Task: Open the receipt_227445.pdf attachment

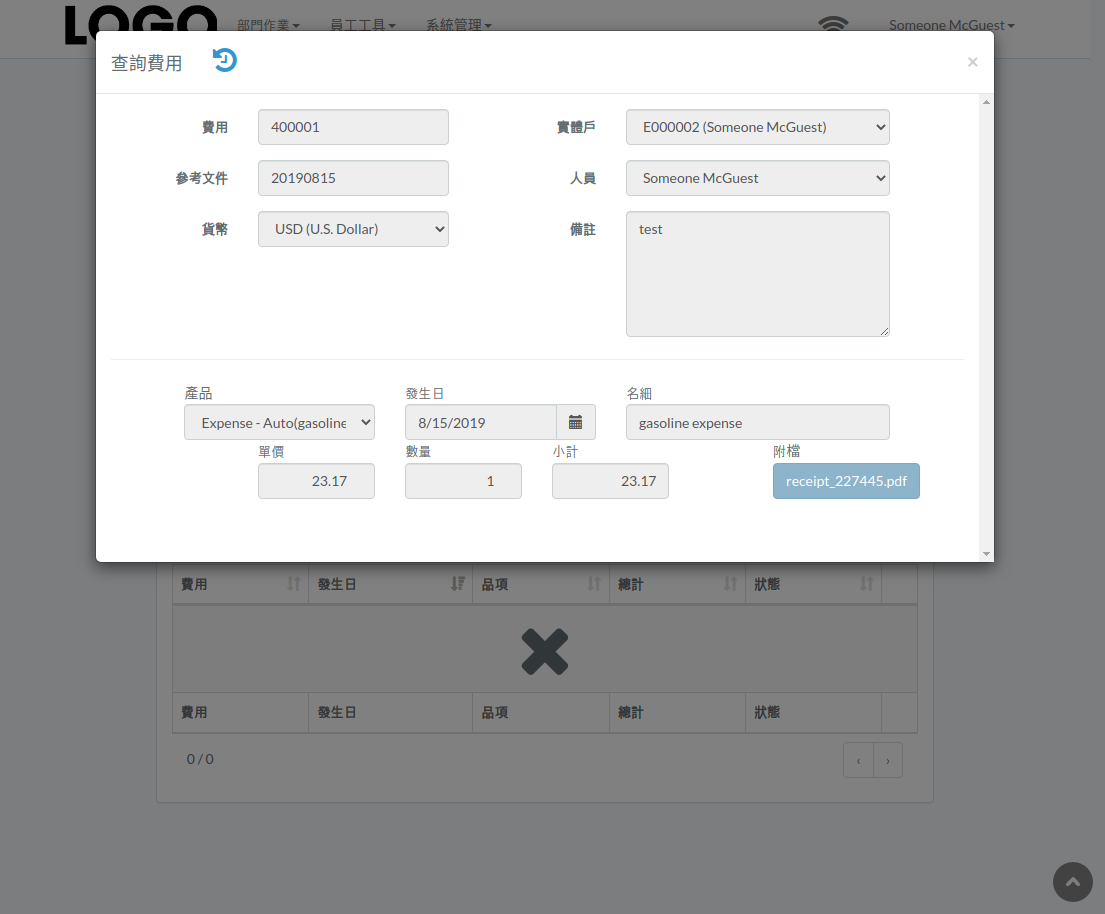Action: coord(846,481)
